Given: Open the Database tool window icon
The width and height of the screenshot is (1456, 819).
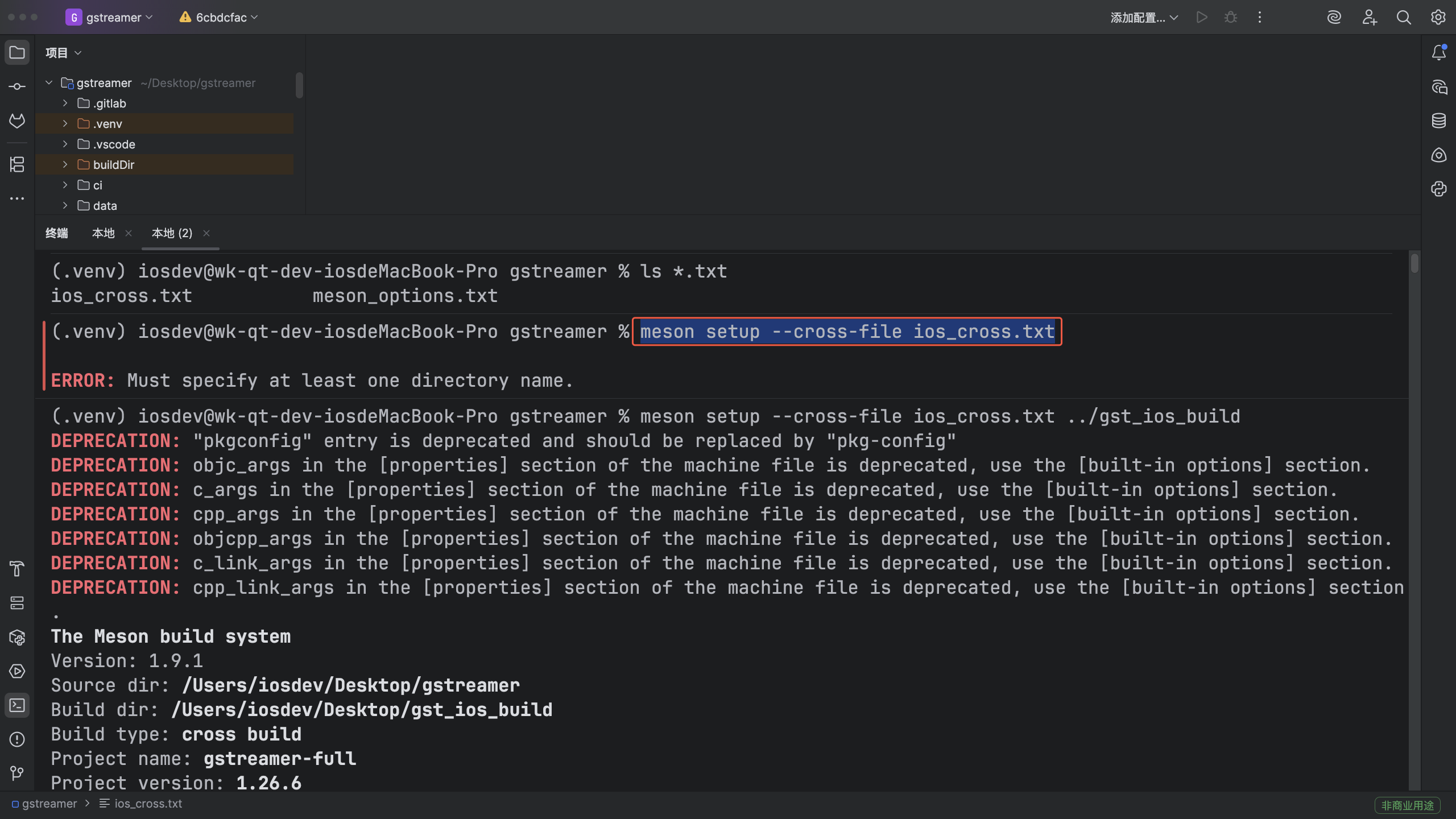Looking at the screenshot, I should pos(1438,121).
